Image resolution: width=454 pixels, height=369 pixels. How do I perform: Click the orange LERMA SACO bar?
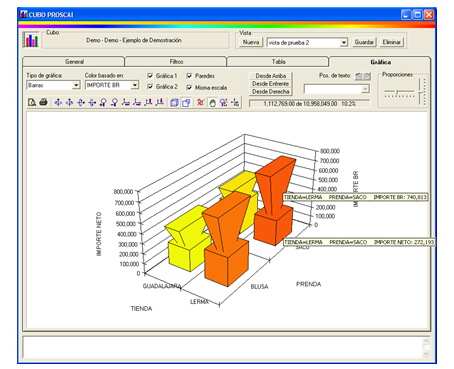(x=274, y=199)
